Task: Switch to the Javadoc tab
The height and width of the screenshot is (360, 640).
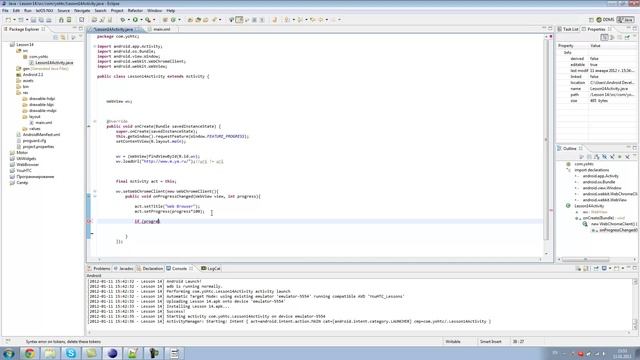Action: point(124,269)
